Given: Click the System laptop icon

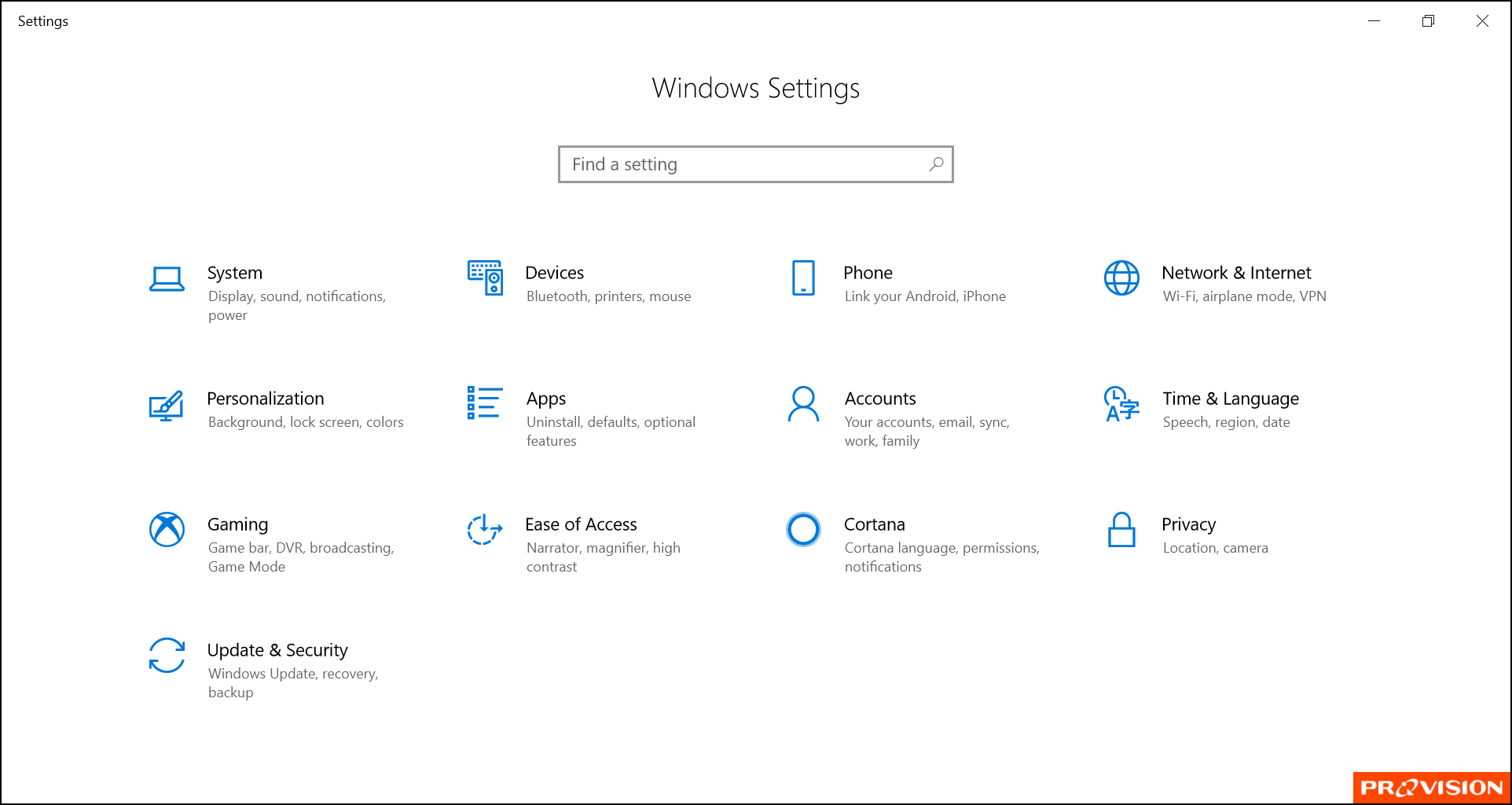Looking at the screenshot, I should click(x=167, y=279).
